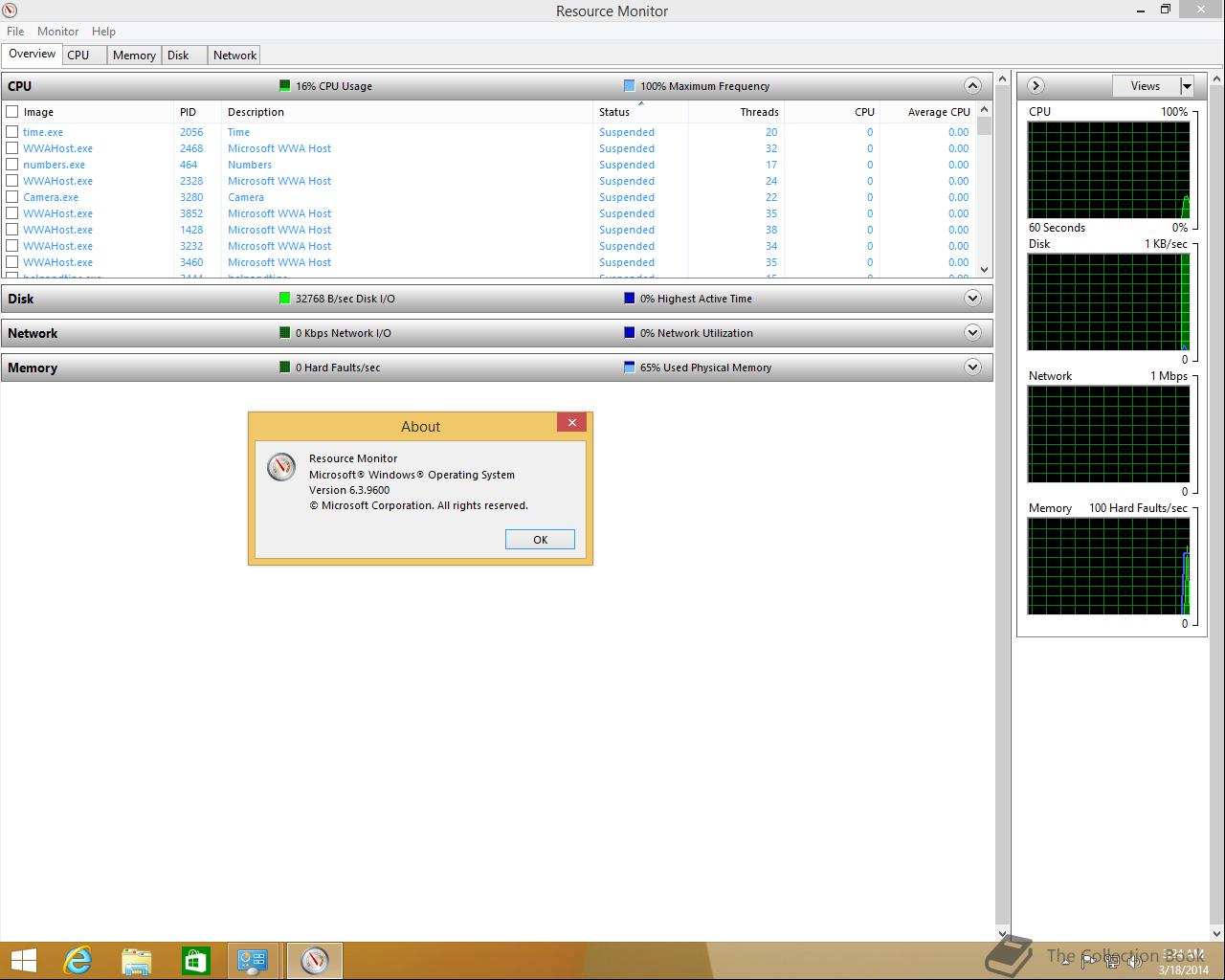Click the Network activity graph
Screen dimensions: 1225x980
(1108, 434)
